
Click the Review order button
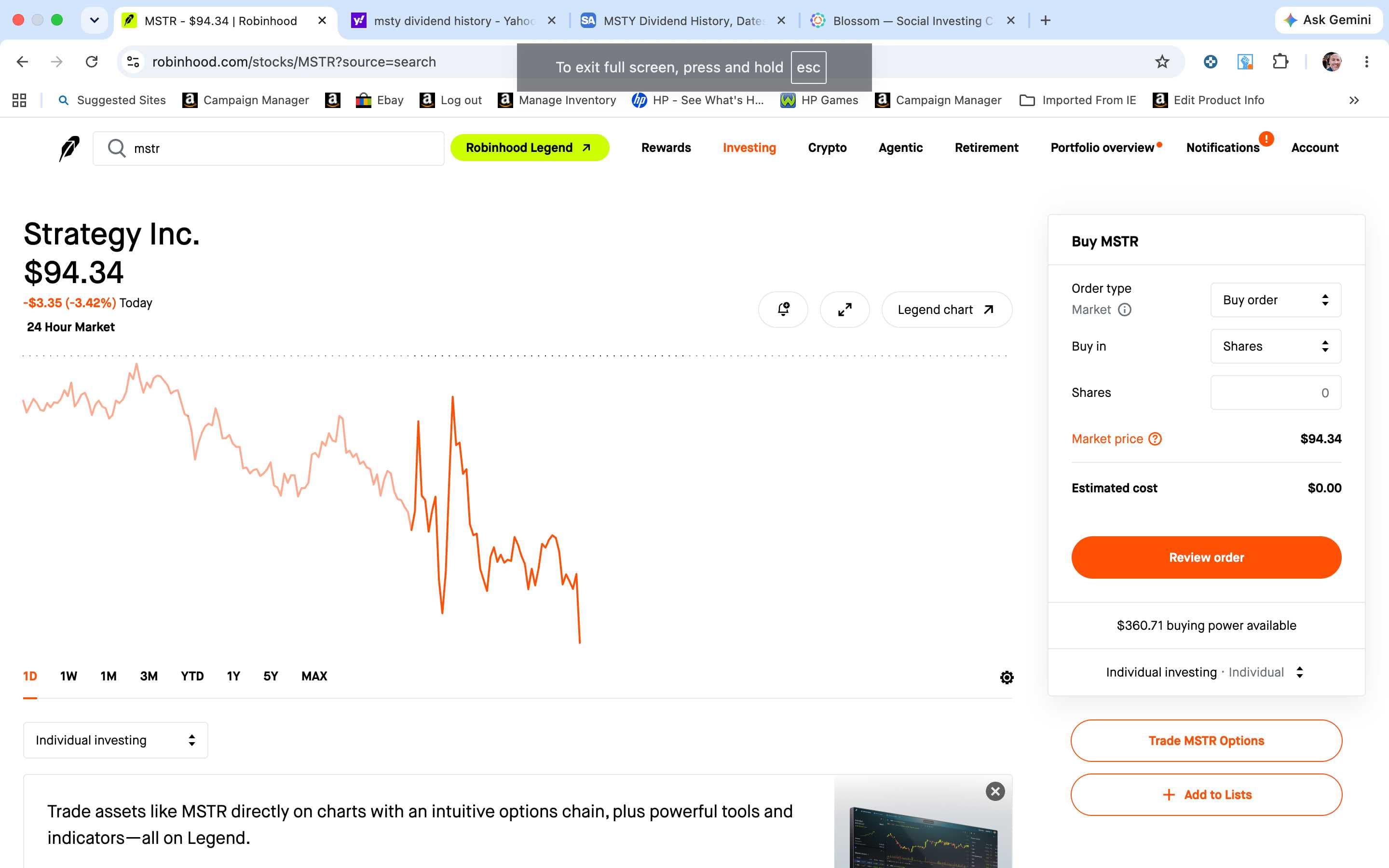[1206, 557]
